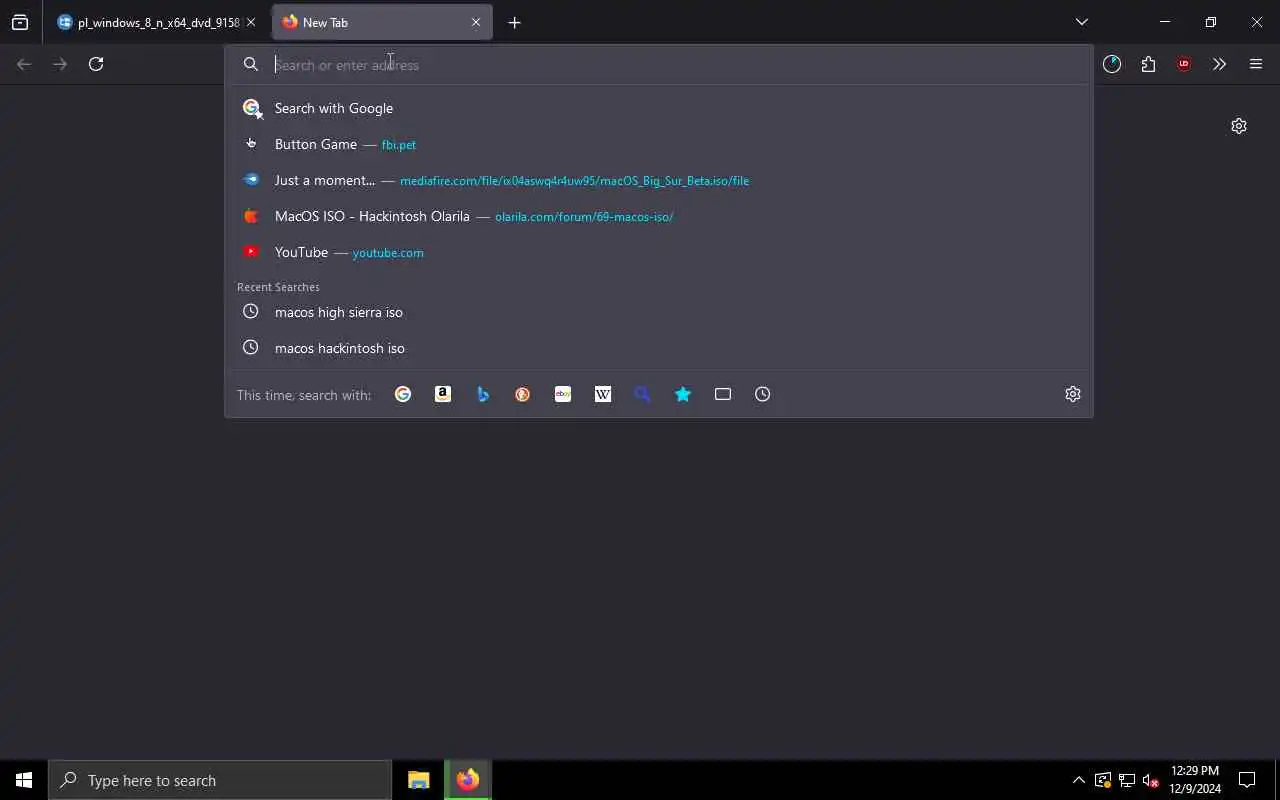
Task: Open search settings gear in the dropdown
Action: (1073, 394)
